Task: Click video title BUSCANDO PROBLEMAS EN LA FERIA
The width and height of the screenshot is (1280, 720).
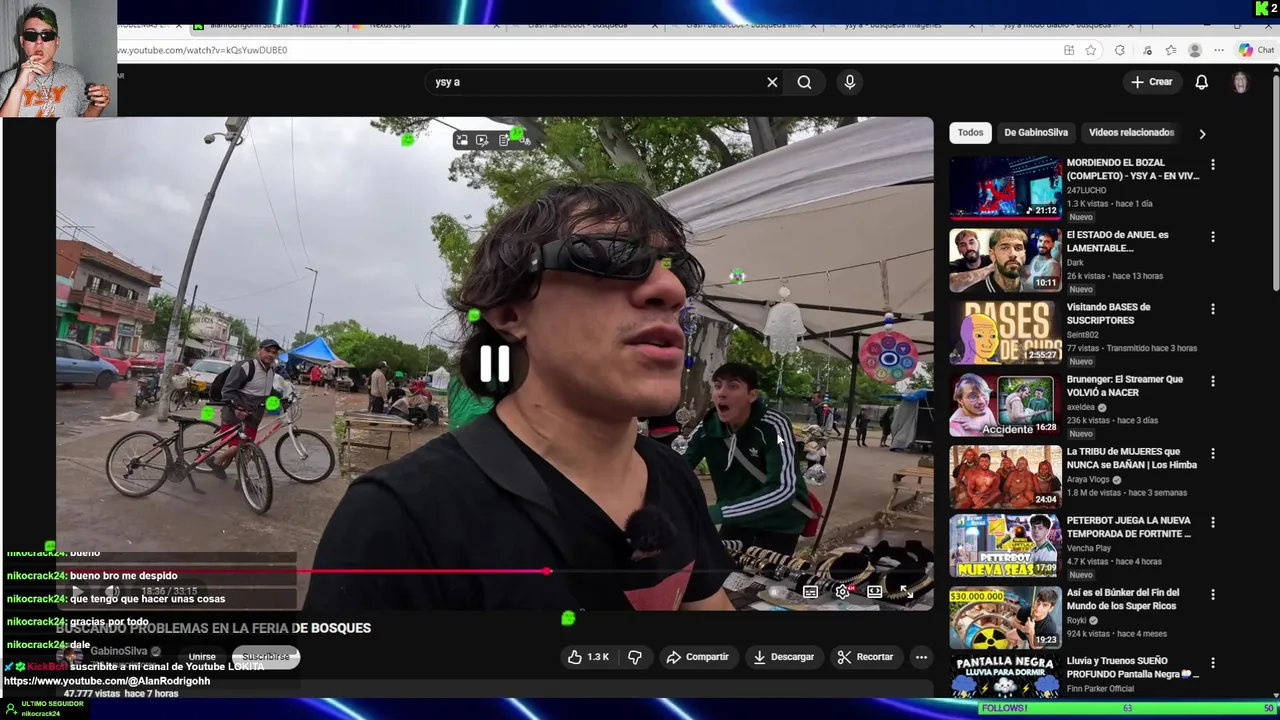Action: click(x=213, y=628)
